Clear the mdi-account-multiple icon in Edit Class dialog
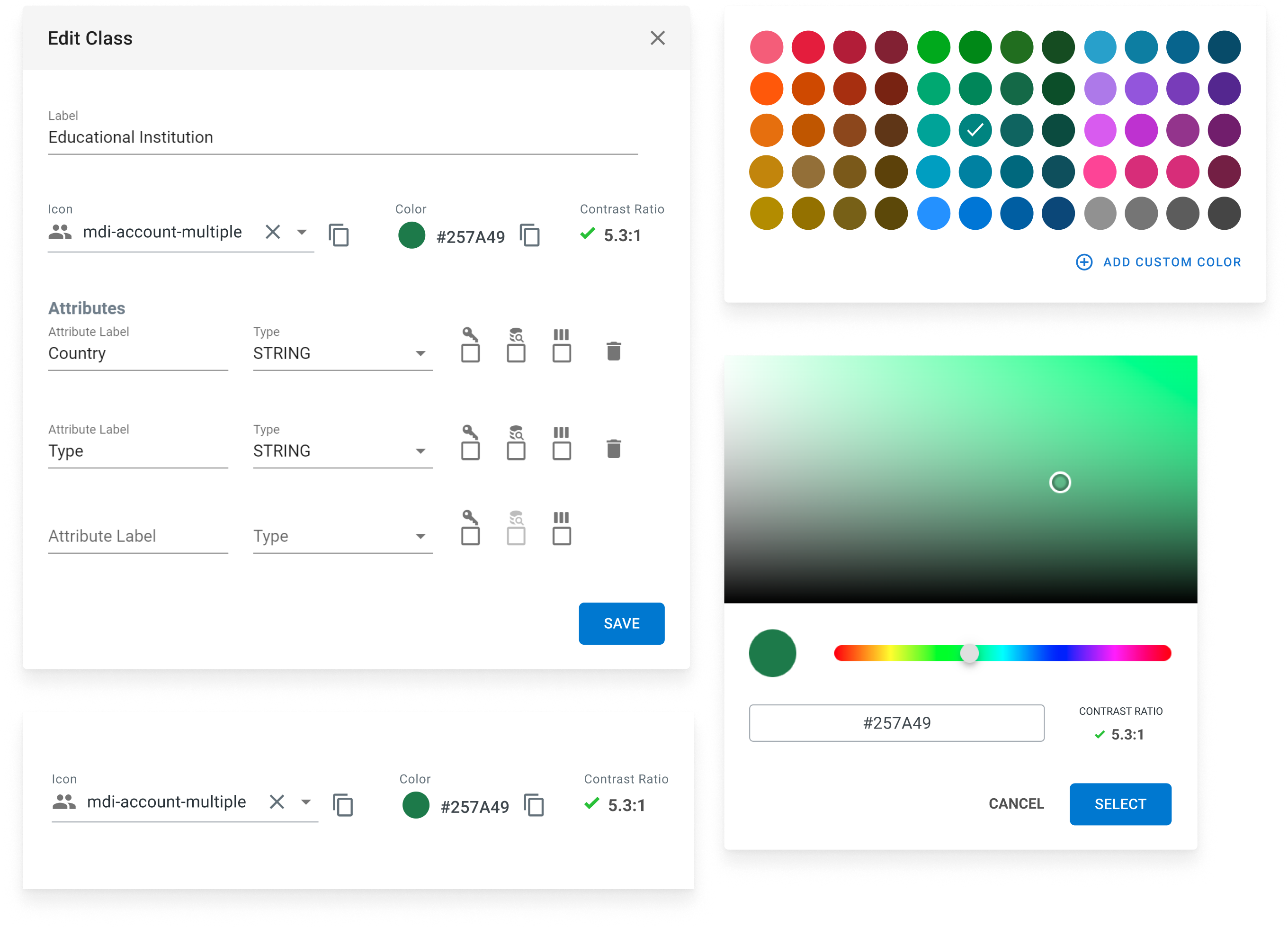 tap(273, 232)
